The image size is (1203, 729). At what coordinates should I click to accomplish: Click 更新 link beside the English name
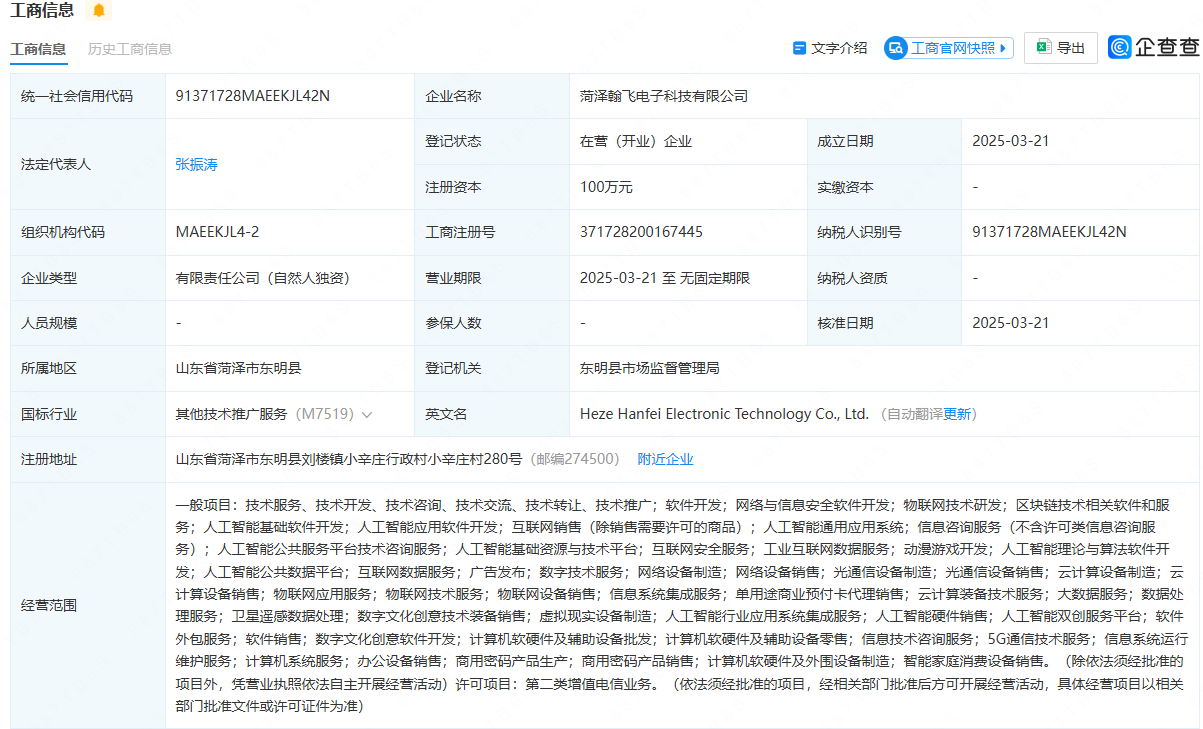pyautogui.click(x=957, y=414)
